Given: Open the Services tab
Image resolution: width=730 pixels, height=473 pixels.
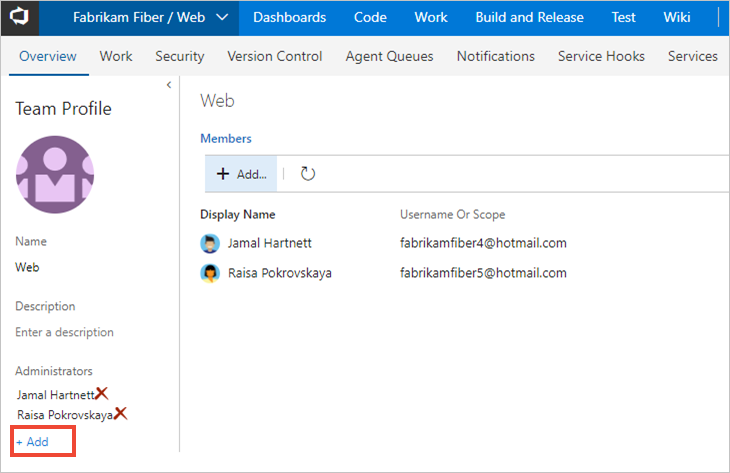Looking at the screenshot, I should [x=693, y=56].
